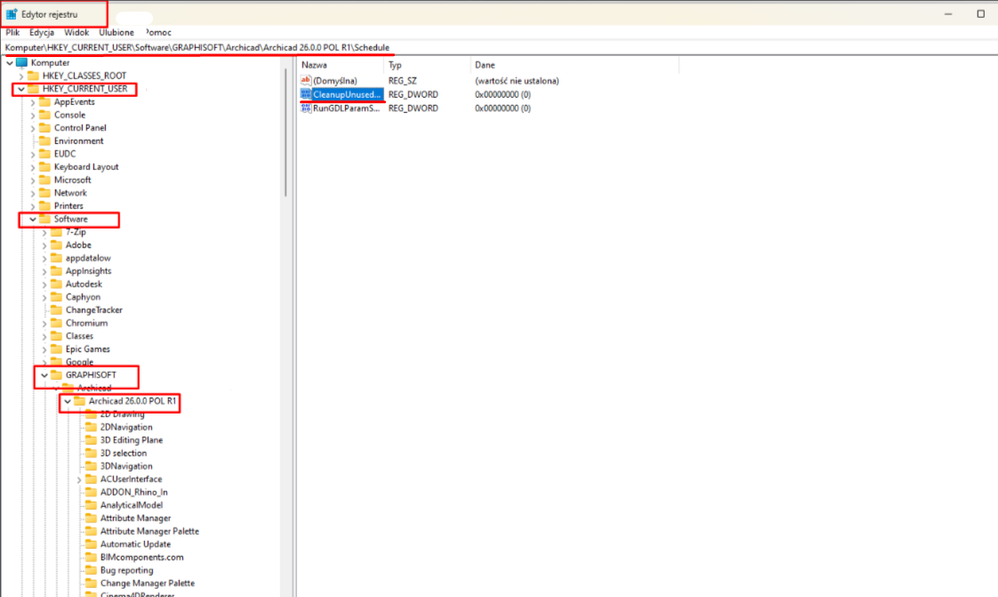Select the Classes key
This screenshot has height=597, width=998.
coord(79,336)
